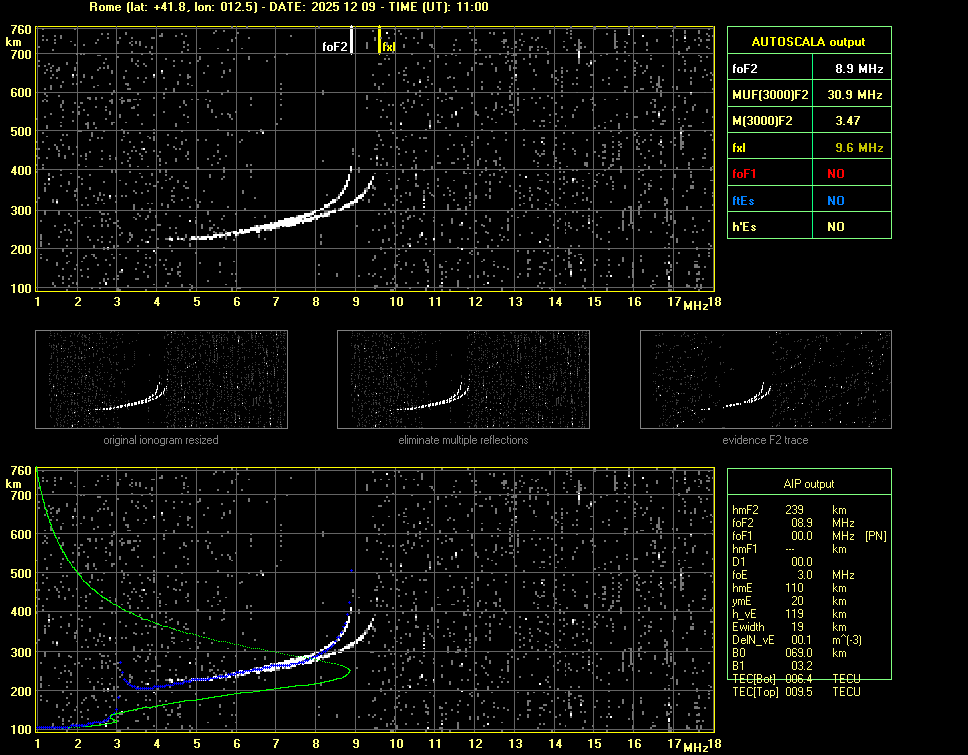Viewport: 968px width, 755px height.
Task: Click the 760 km label on lower plot
Action: coord(19,470)
